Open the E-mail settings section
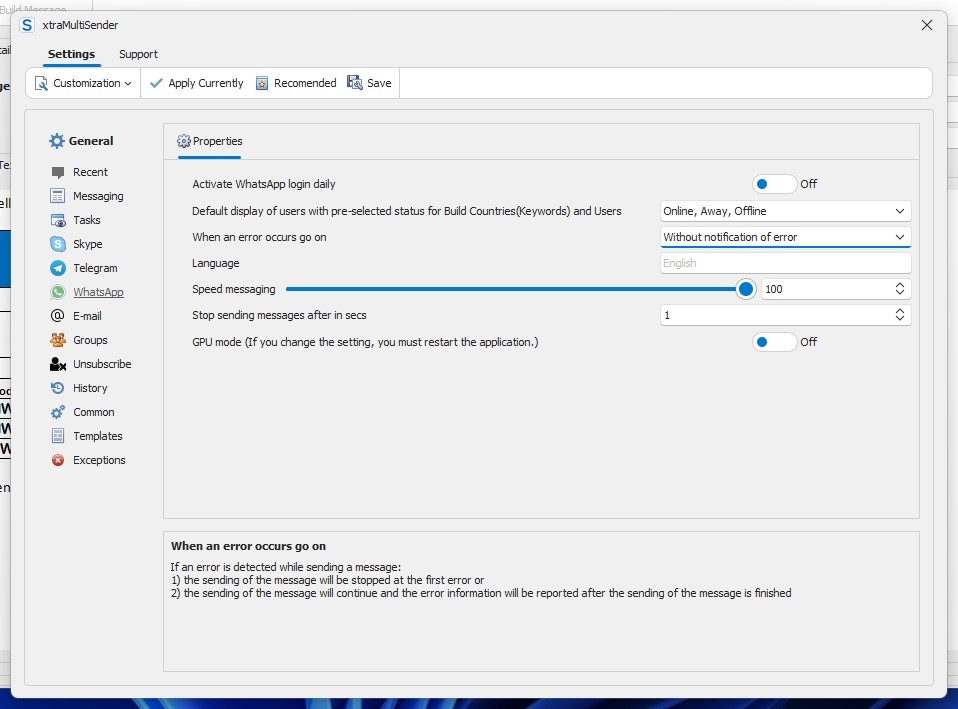958x709 pixels. pos(76,316)
